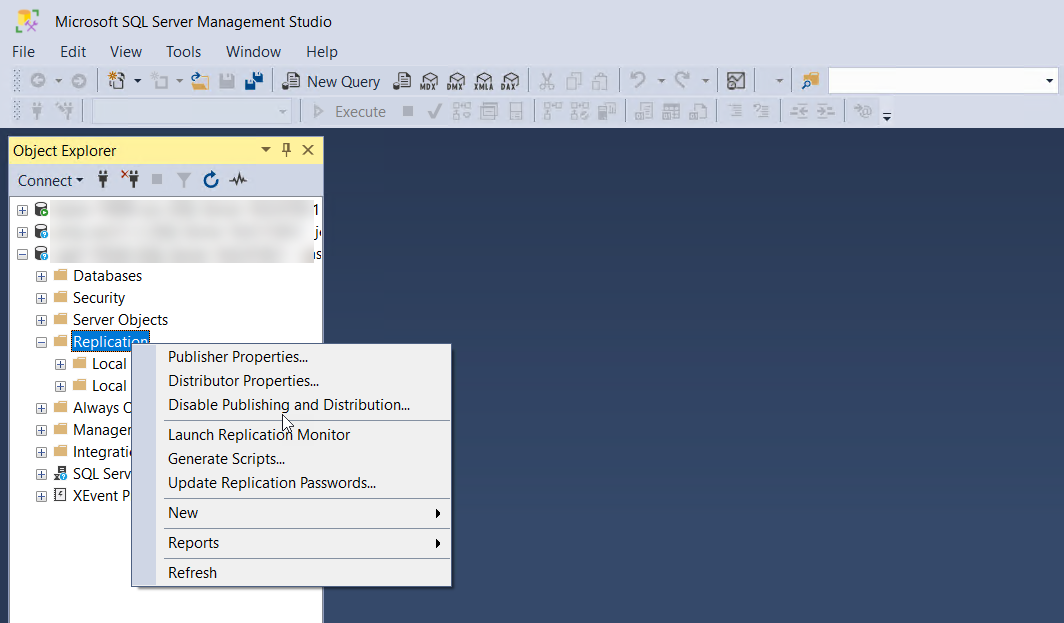
Task: Open the File menu
Action: pos(23,52)
